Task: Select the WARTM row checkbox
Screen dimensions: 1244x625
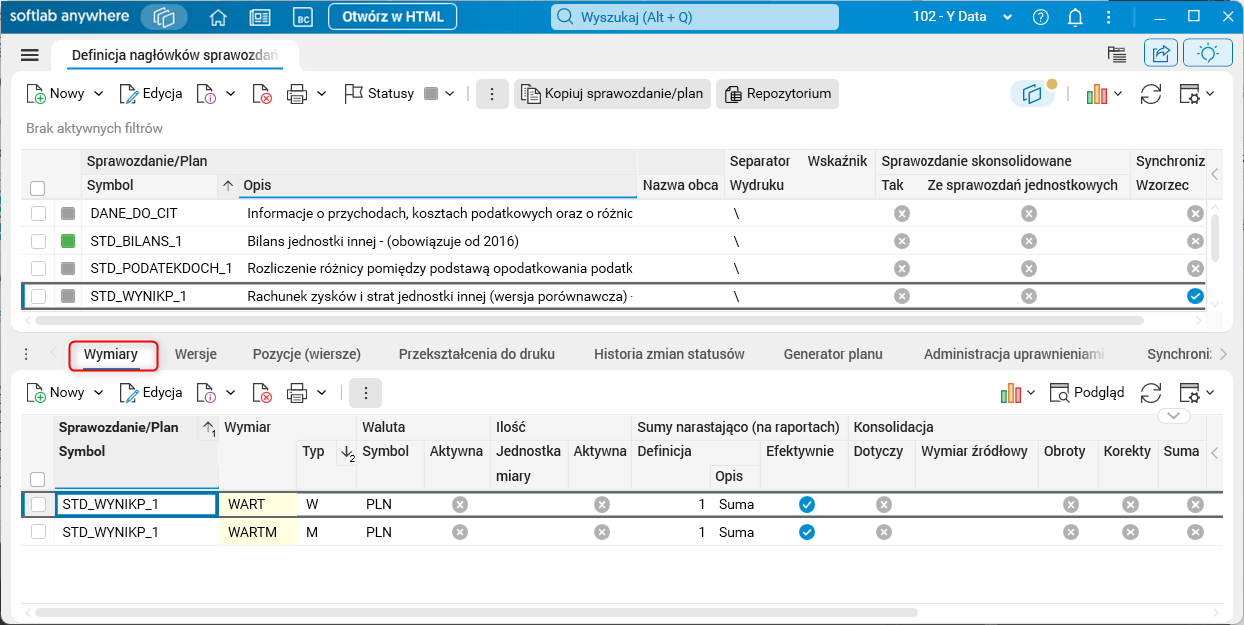Action: click(x=38, y=532)
